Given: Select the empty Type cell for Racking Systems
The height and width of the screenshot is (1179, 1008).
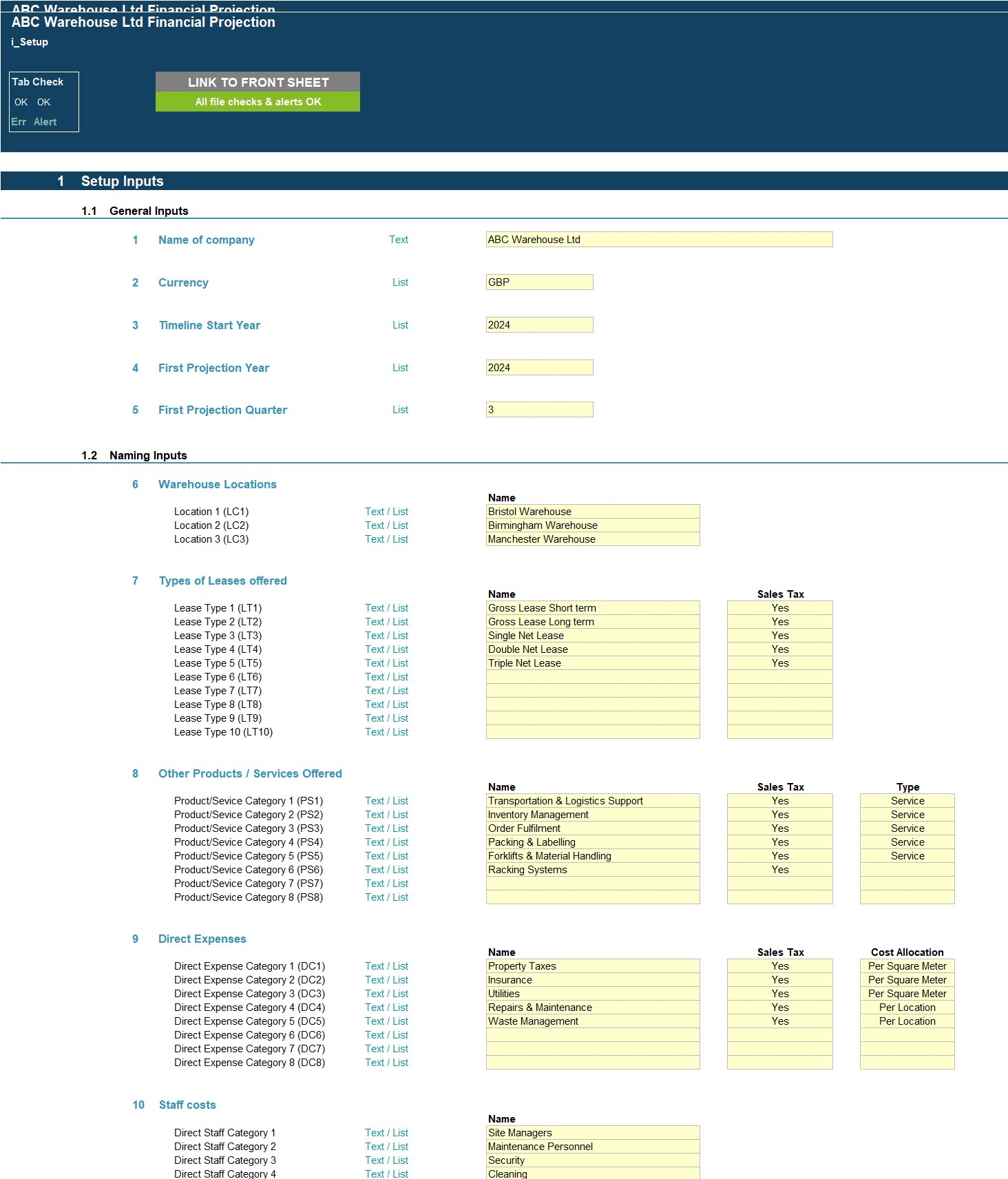Looking at the screenshot, I should [x=907, y=870].
